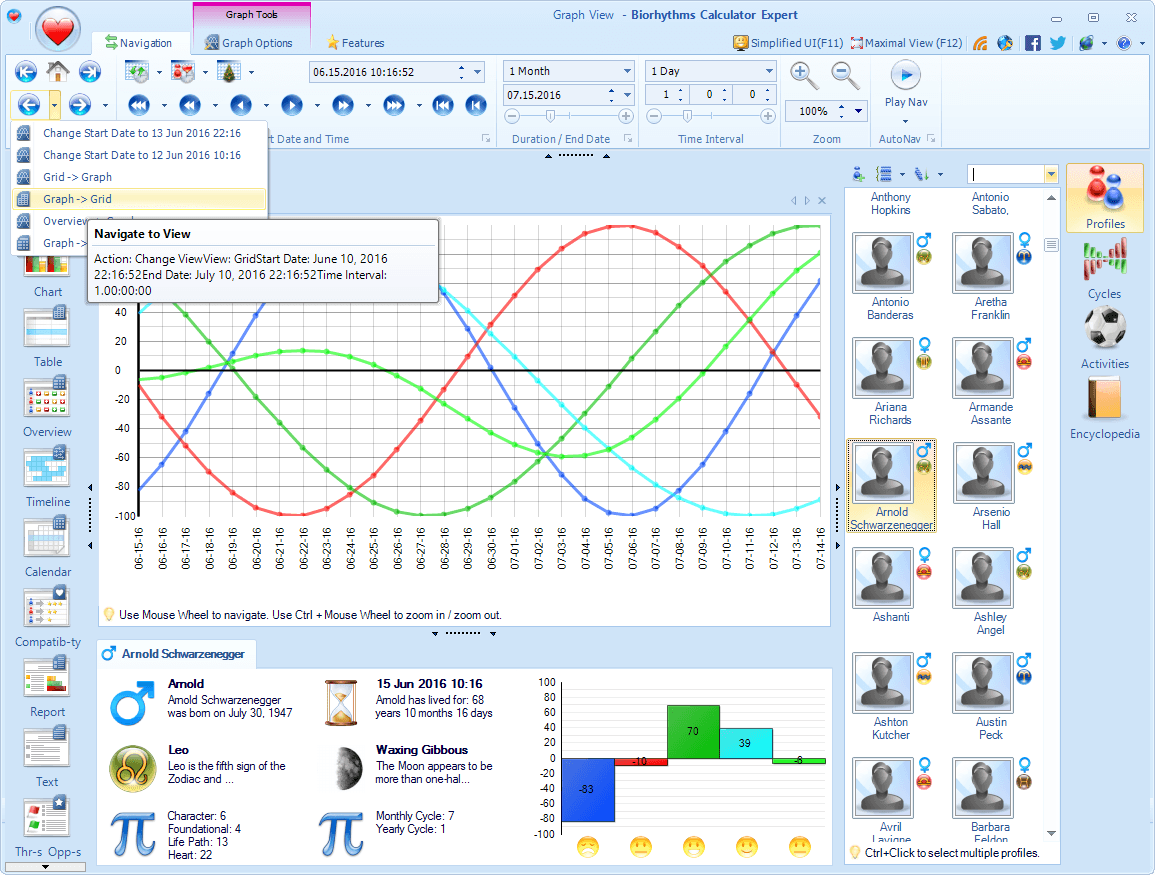This screenshot has height=875, width=1155.
Task: Select 'Change Start Date to 12 Jun 2016 10:16'
Action: click(x=139, y=155)
